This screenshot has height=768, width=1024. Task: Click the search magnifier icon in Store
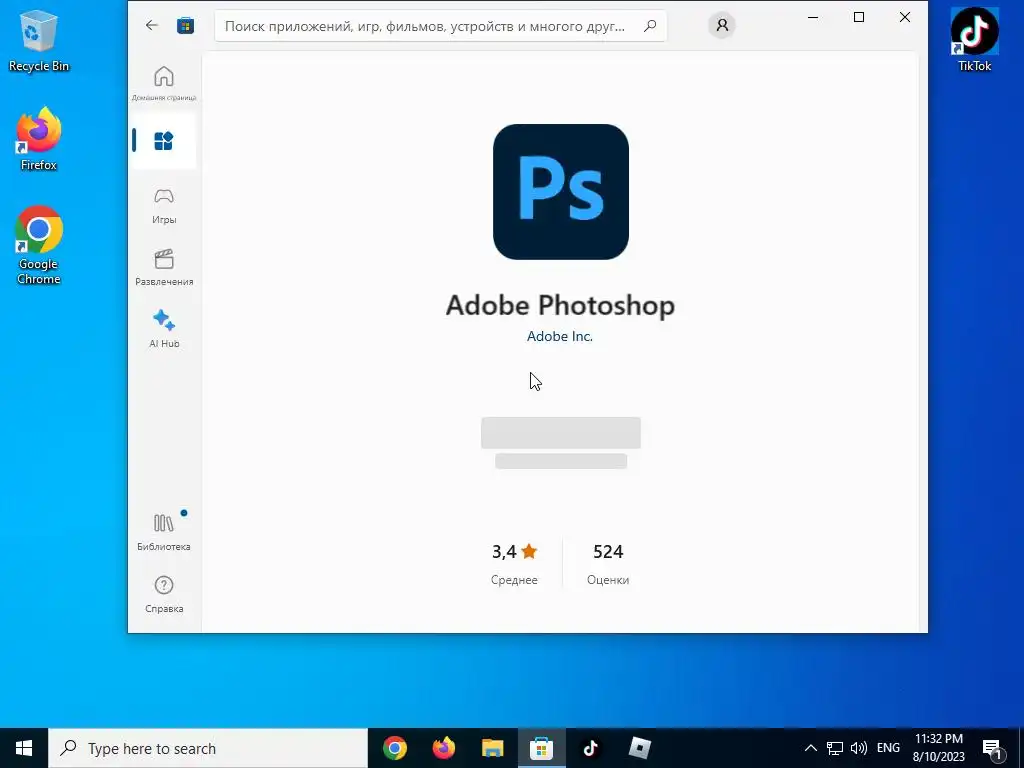(650, 26)
